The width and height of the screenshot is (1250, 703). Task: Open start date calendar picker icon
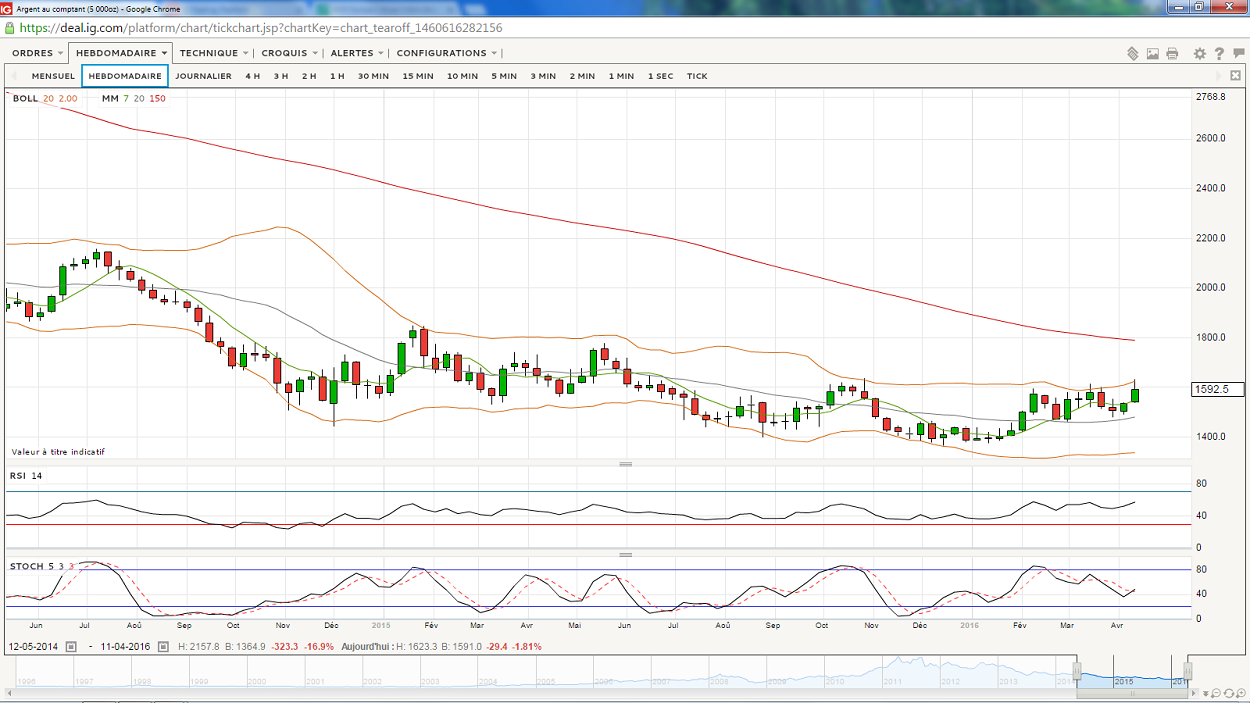tap(71, 647)
